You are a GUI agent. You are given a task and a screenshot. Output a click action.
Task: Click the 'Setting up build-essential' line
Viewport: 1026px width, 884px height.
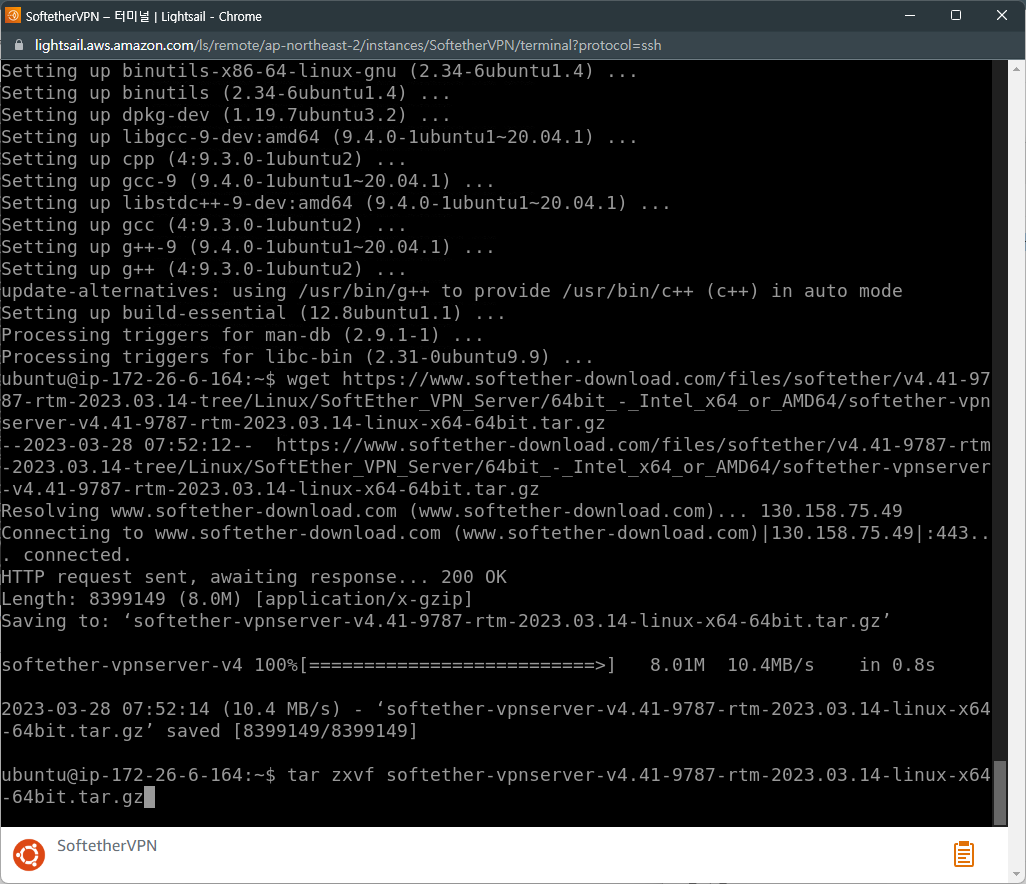pos(253,313)
